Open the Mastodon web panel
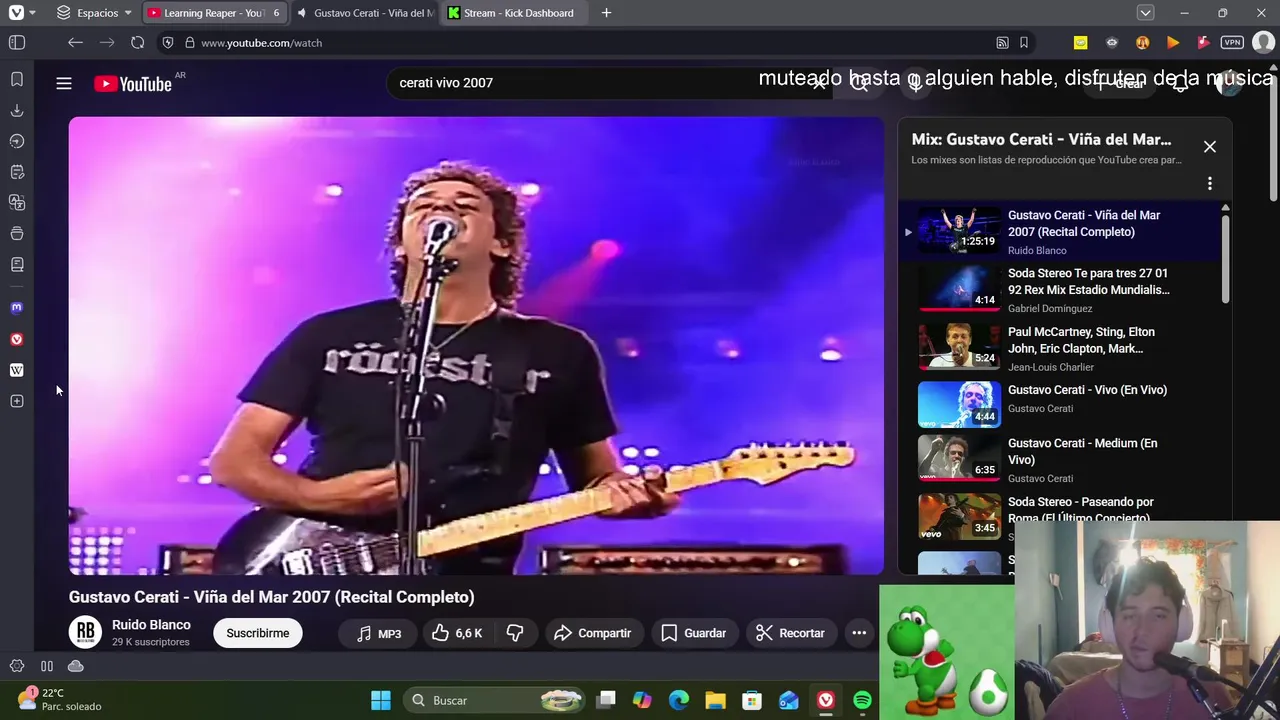Image resolution: width=1280 pixels, height=720 pixels. 16,308
